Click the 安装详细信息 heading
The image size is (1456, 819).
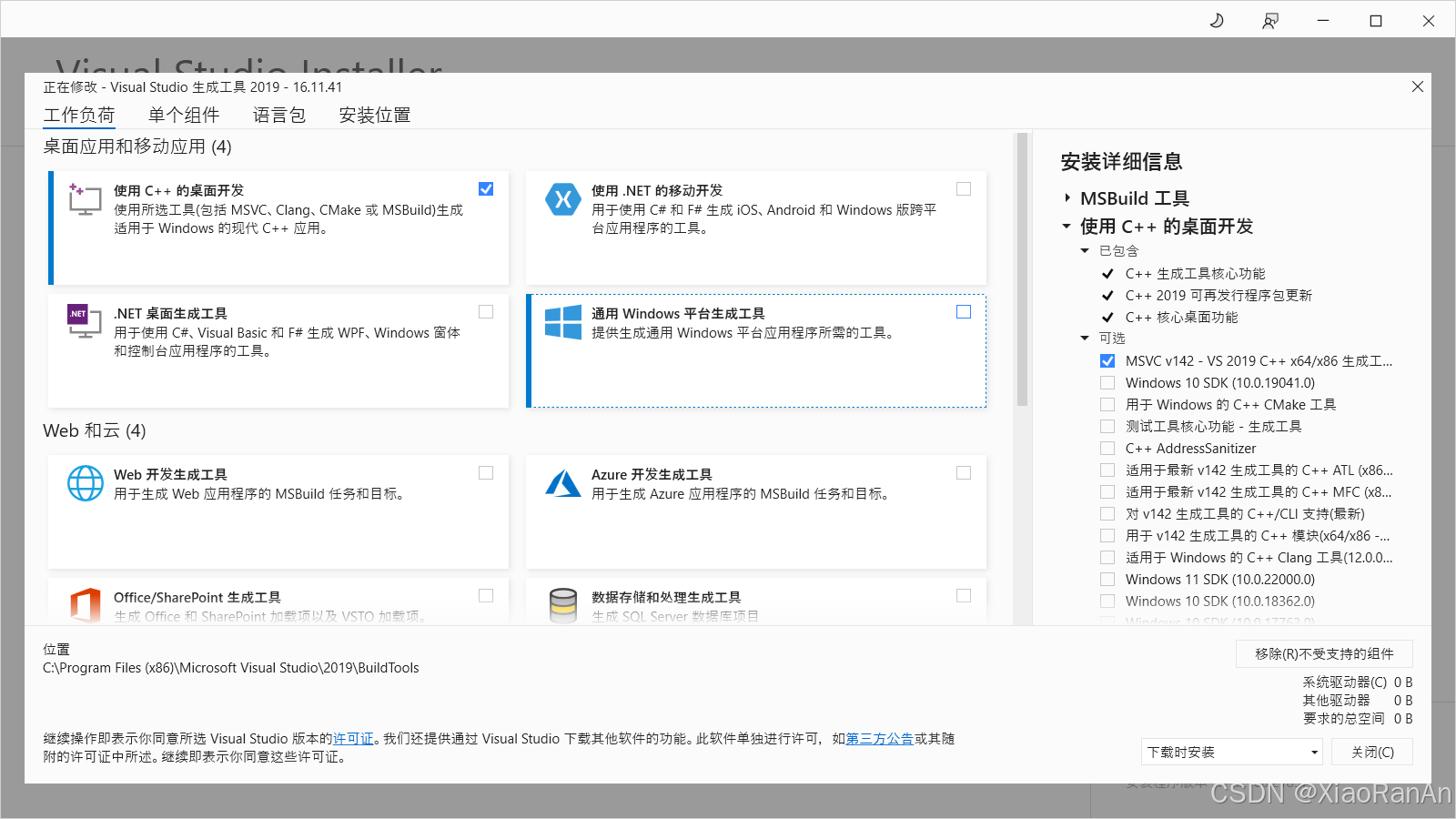[x=1121, y=162]
